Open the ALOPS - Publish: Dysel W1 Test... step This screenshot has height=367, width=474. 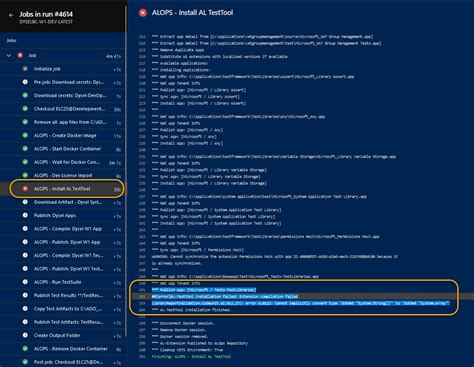point(62,269)
